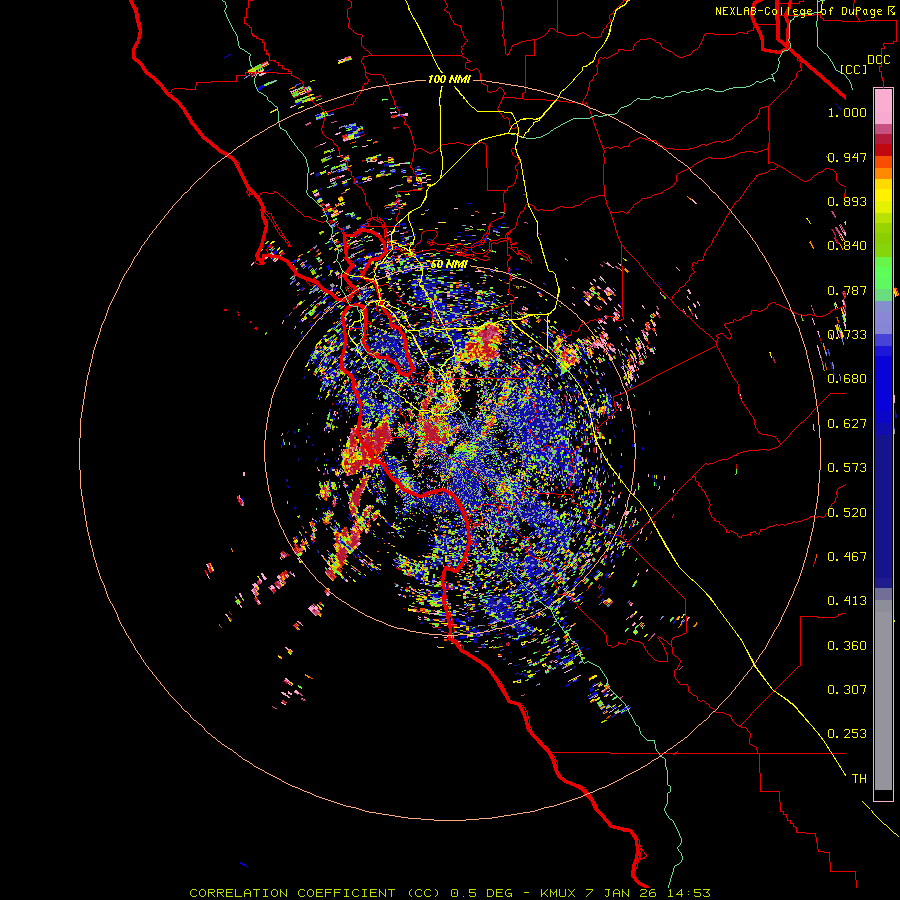The width and height of the screenshot is (900, 900).
Task: Click the gray low-value segment of color bar
Action: coord(883,695)
